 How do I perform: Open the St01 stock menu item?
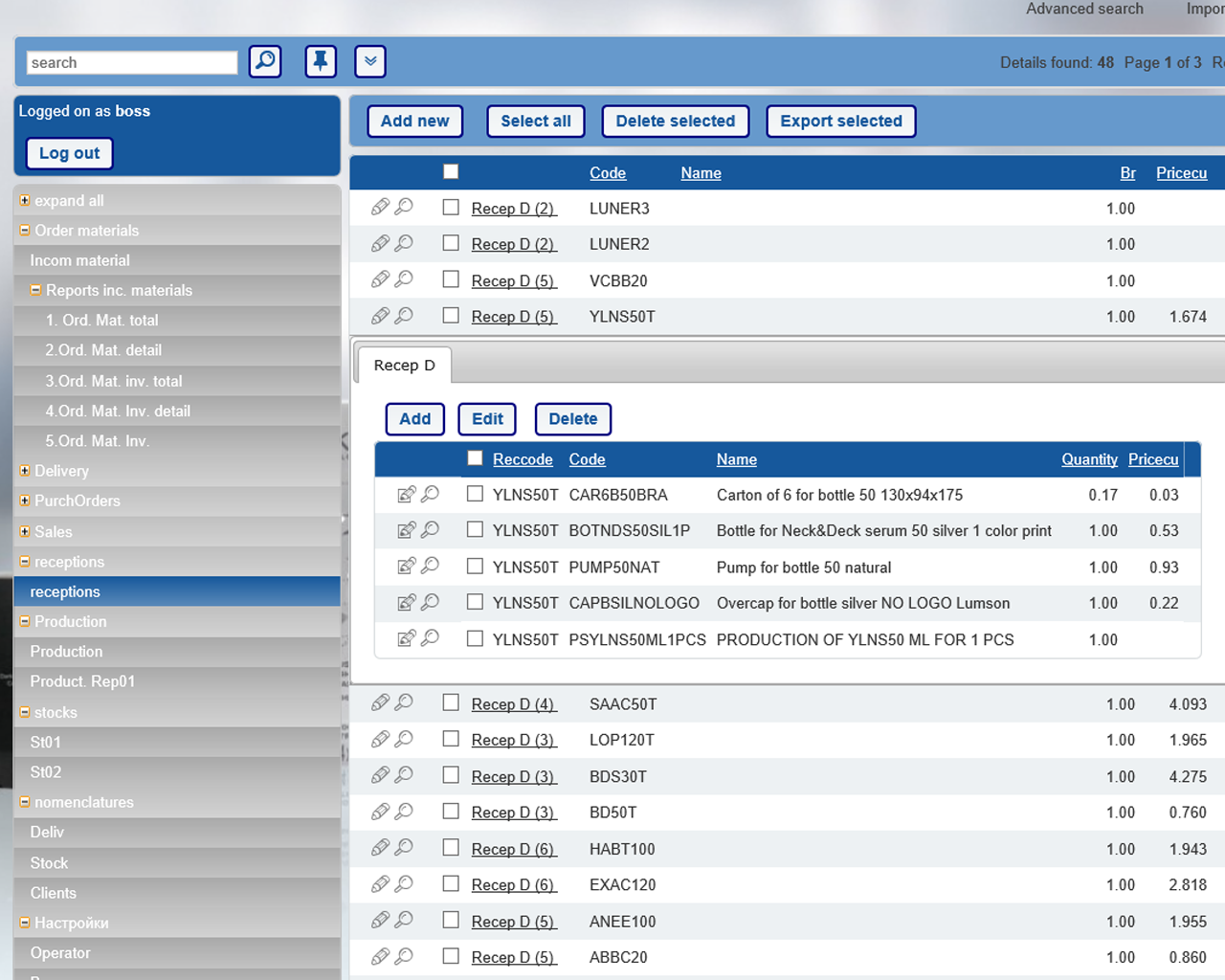coord(46,743)
